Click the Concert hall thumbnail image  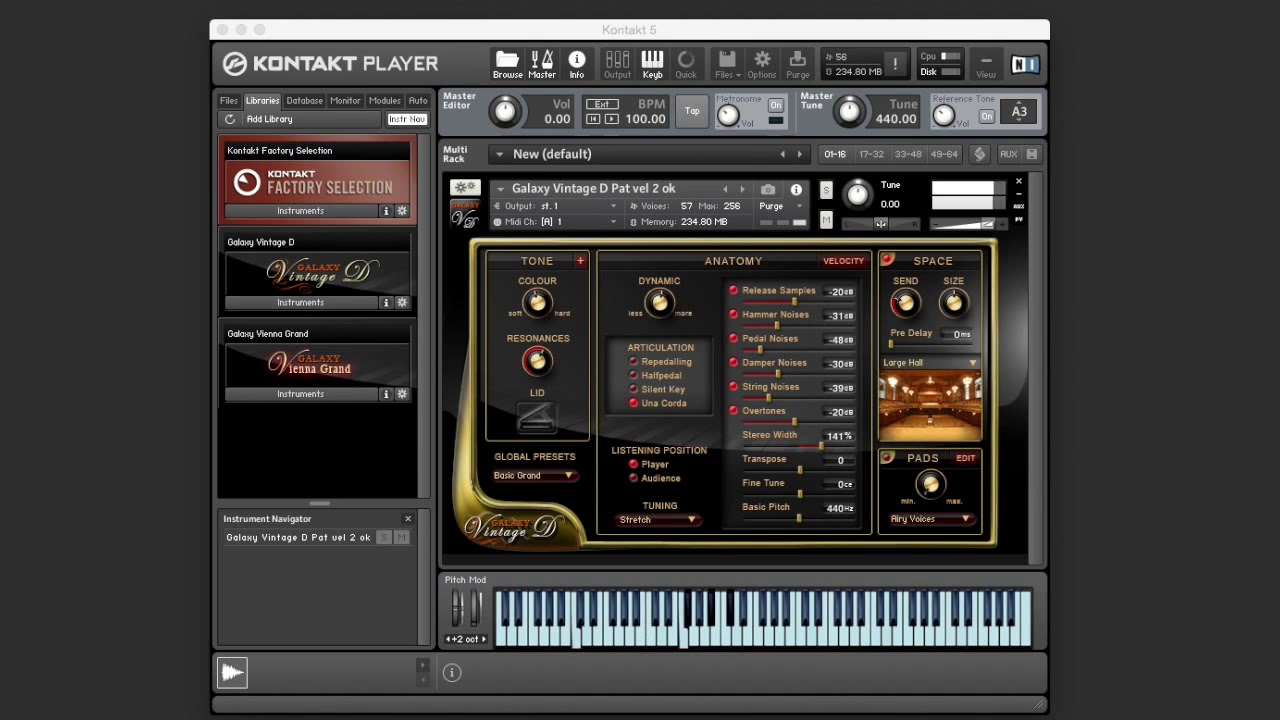pyautogui.click(x=930, y=403)
